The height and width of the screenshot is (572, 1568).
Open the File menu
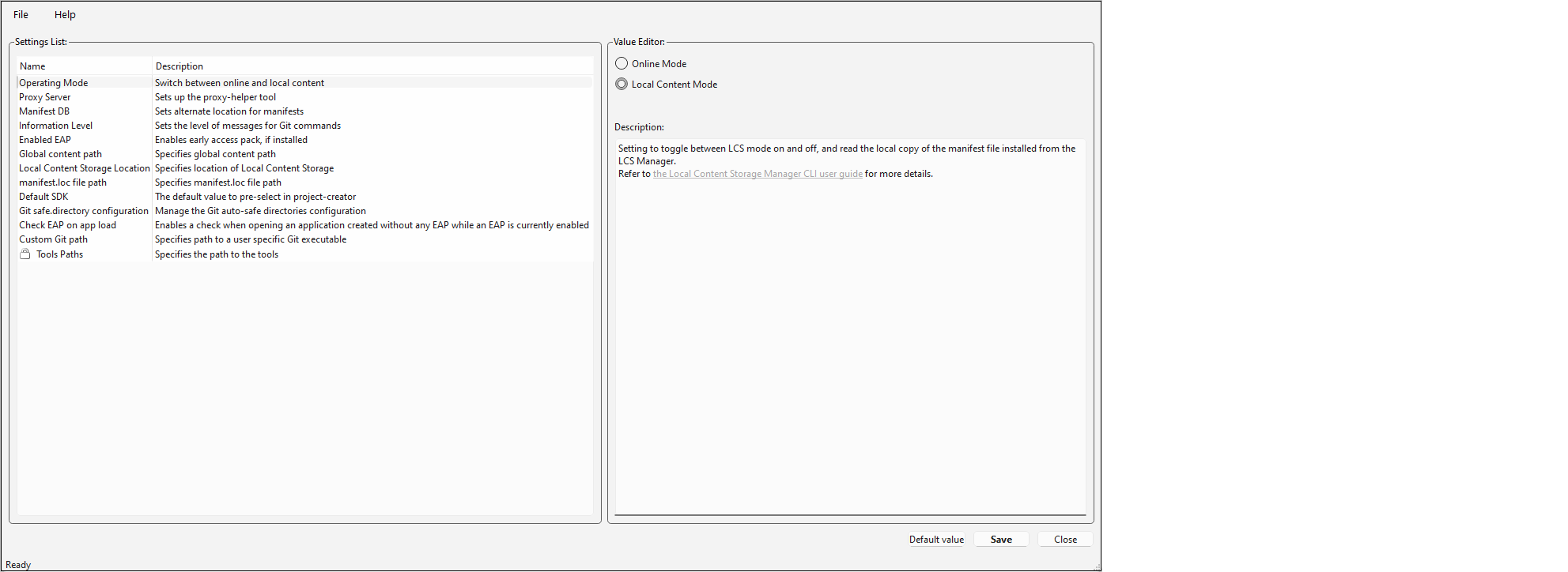21,14
